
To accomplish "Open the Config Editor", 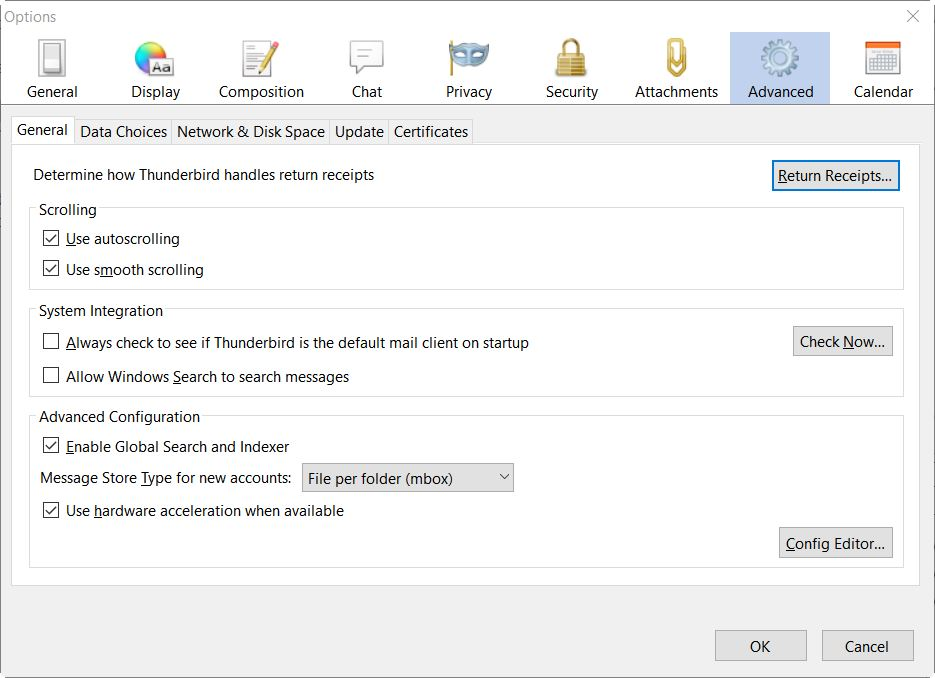I will (835, 544).
